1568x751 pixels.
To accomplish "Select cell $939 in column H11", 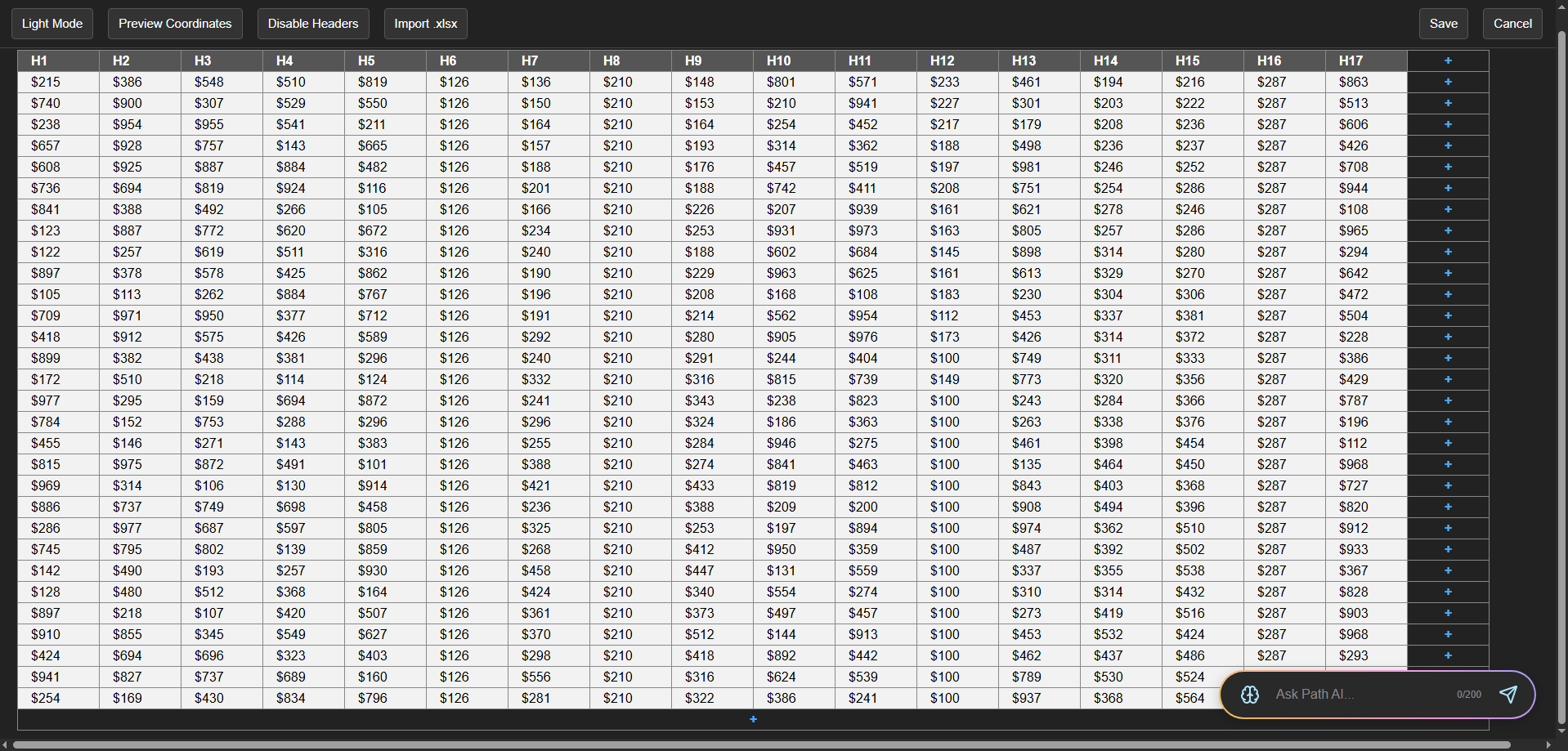I will click(876, 209).
